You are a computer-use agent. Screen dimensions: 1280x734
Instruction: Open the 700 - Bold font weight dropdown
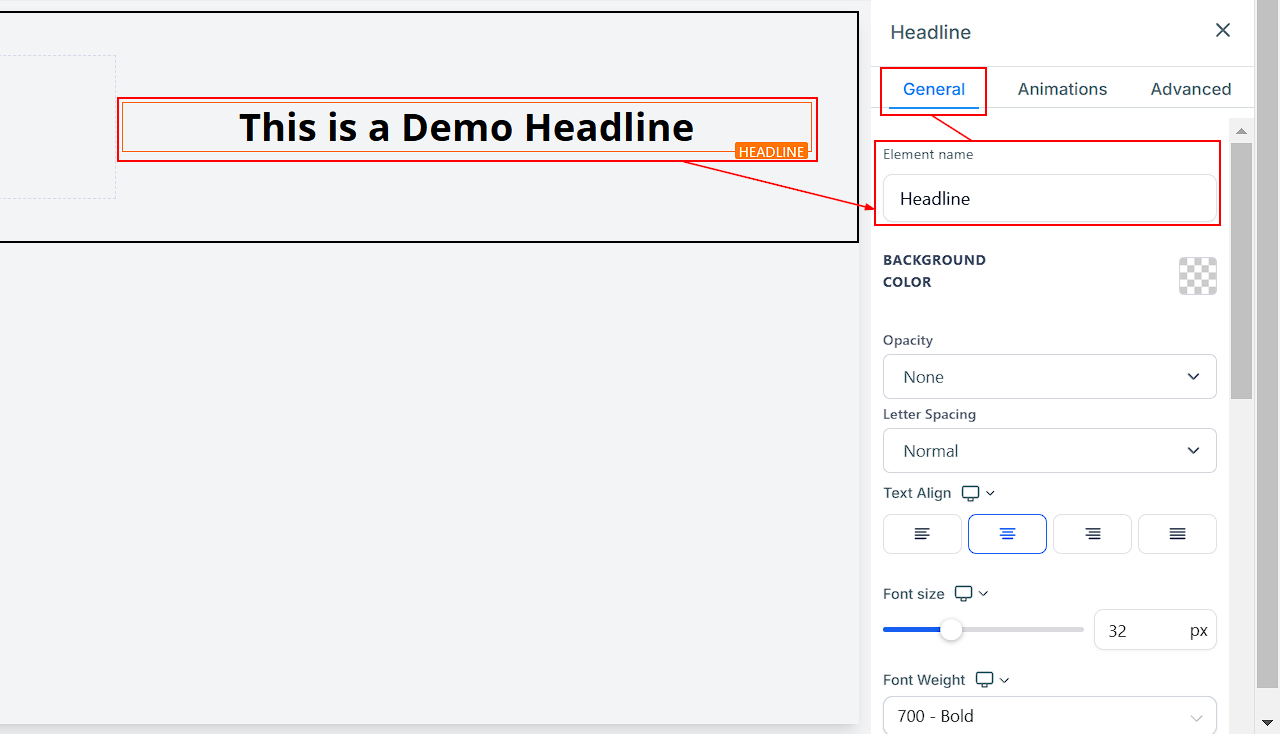point(1049,716)
